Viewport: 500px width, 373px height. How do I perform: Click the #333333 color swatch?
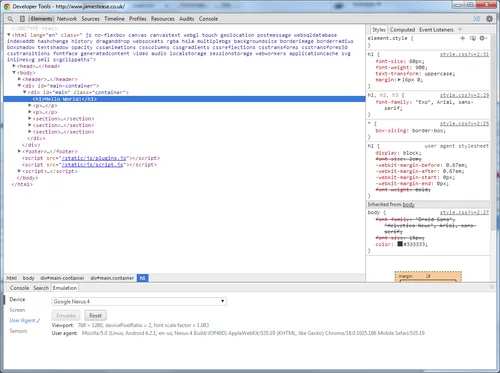(400, 244)
